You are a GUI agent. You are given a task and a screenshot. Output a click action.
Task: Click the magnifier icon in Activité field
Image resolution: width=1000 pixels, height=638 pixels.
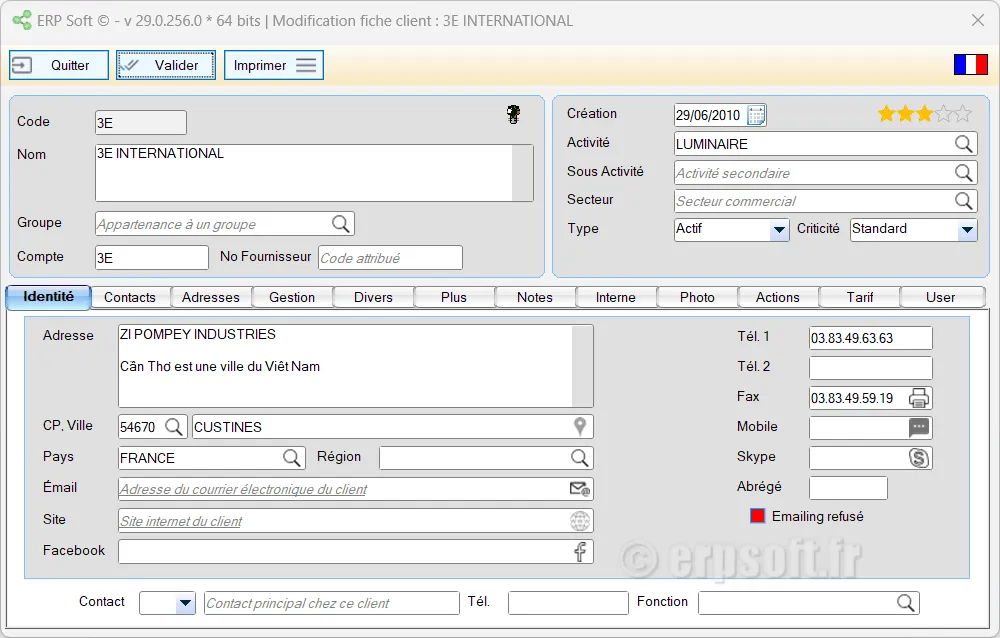click(x=963, y=144)
